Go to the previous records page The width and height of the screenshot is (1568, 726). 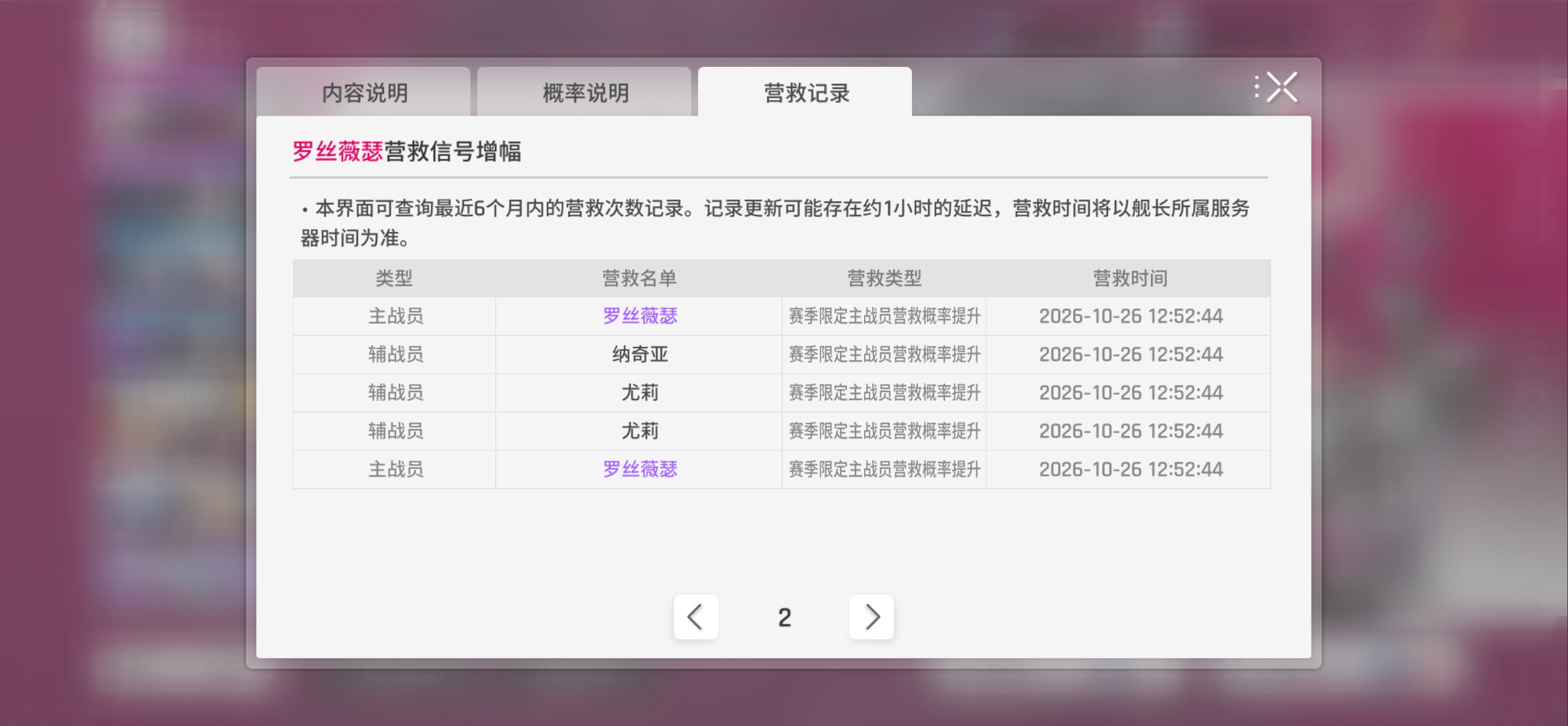click(x=695, y=617)
